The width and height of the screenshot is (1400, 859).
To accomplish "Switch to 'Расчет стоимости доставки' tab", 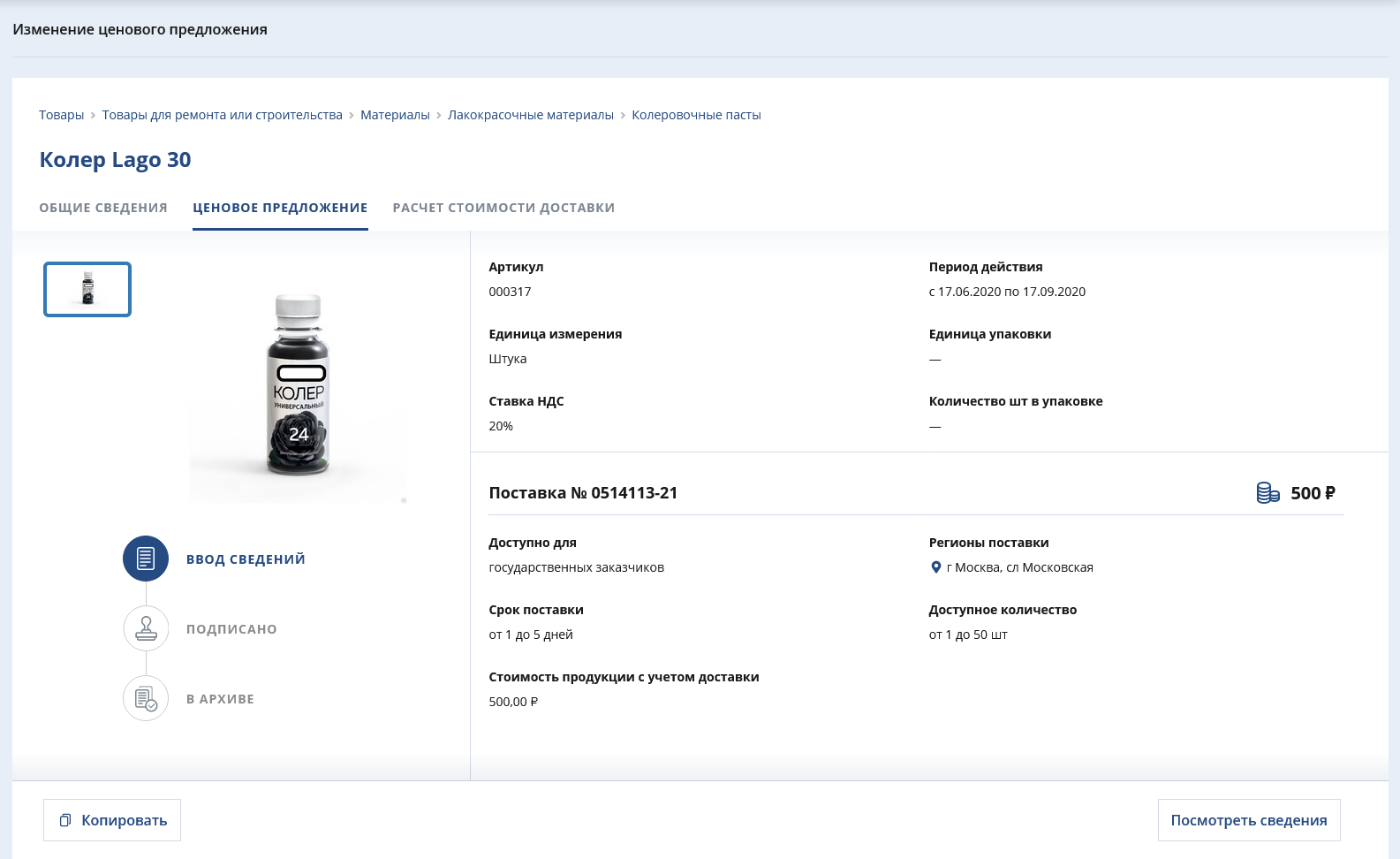I will [x=503, y=208].
